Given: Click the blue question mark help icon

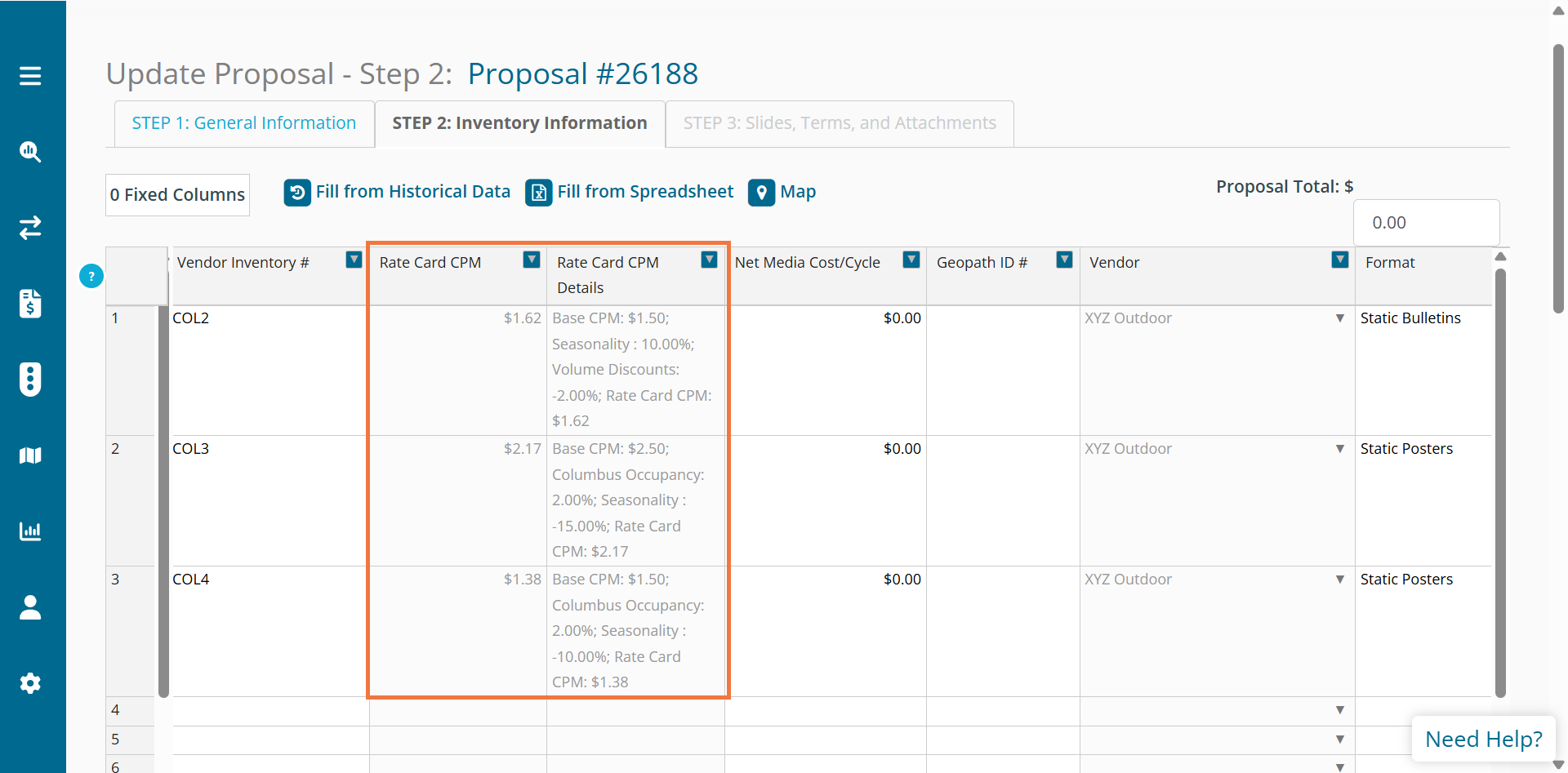Looking at the screenshot, I should coord(91,276).
